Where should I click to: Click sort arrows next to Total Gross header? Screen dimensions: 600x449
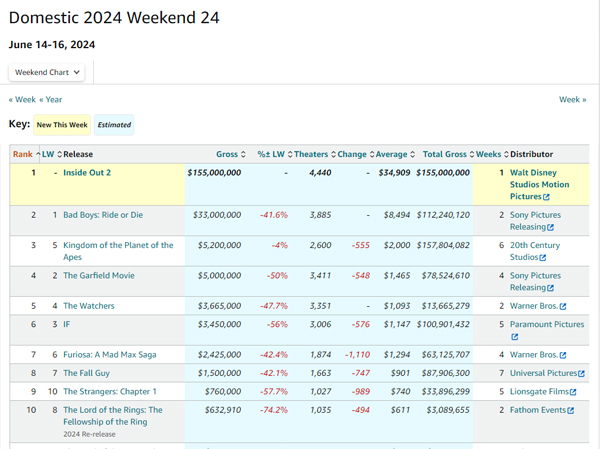pyautogui.click(x=472, y=154)
